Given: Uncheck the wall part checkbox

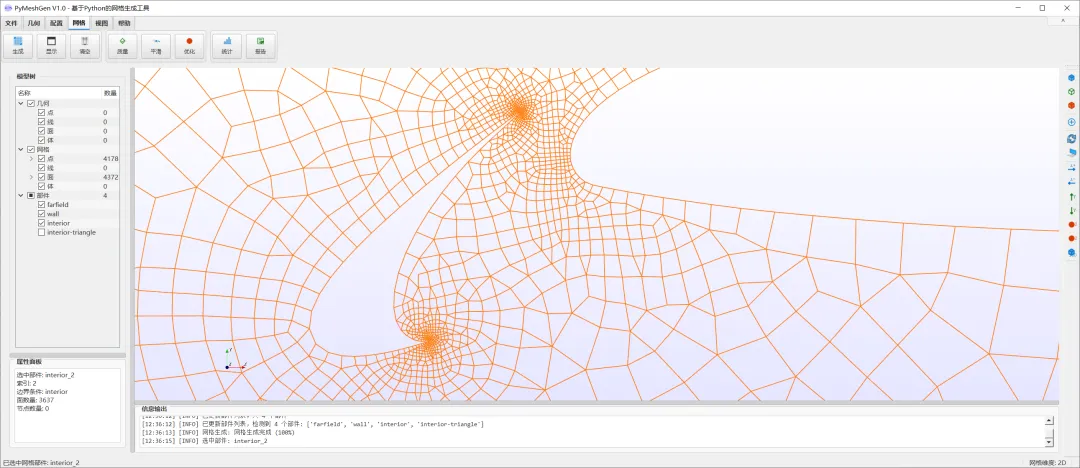Looking at the screenshot, I should [x=41, y=214].
